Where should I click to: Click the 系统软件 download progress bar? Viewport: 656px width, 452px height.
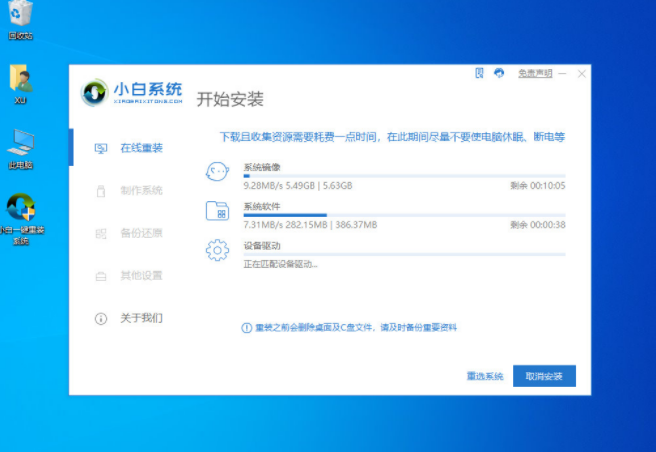[x=404, y=215]
